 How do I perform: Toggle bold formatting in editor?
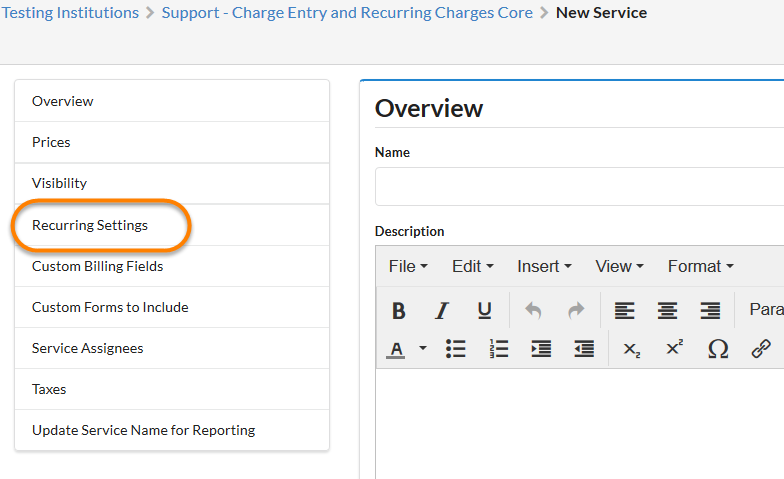398,310
